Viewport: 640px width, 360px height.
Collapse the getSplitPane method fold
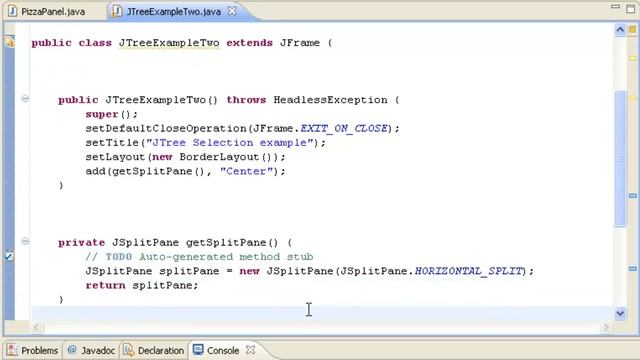click(x=25, y=242)
